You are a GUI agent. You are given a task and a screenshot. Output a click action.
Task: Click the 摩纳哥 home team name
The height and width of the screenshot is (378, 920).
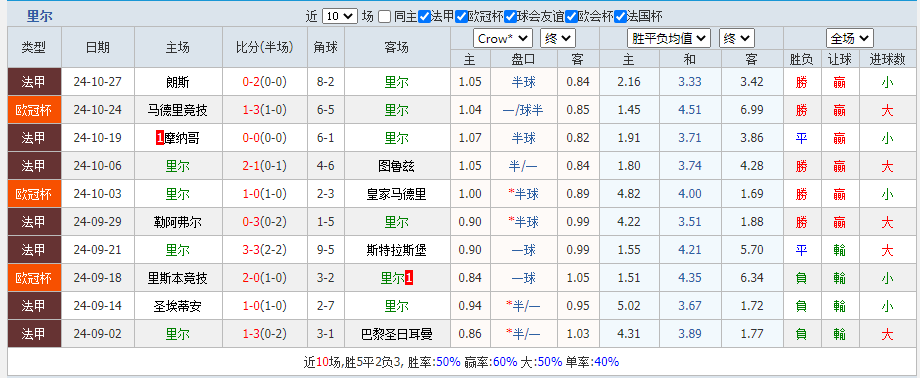(x=183, y=138)
